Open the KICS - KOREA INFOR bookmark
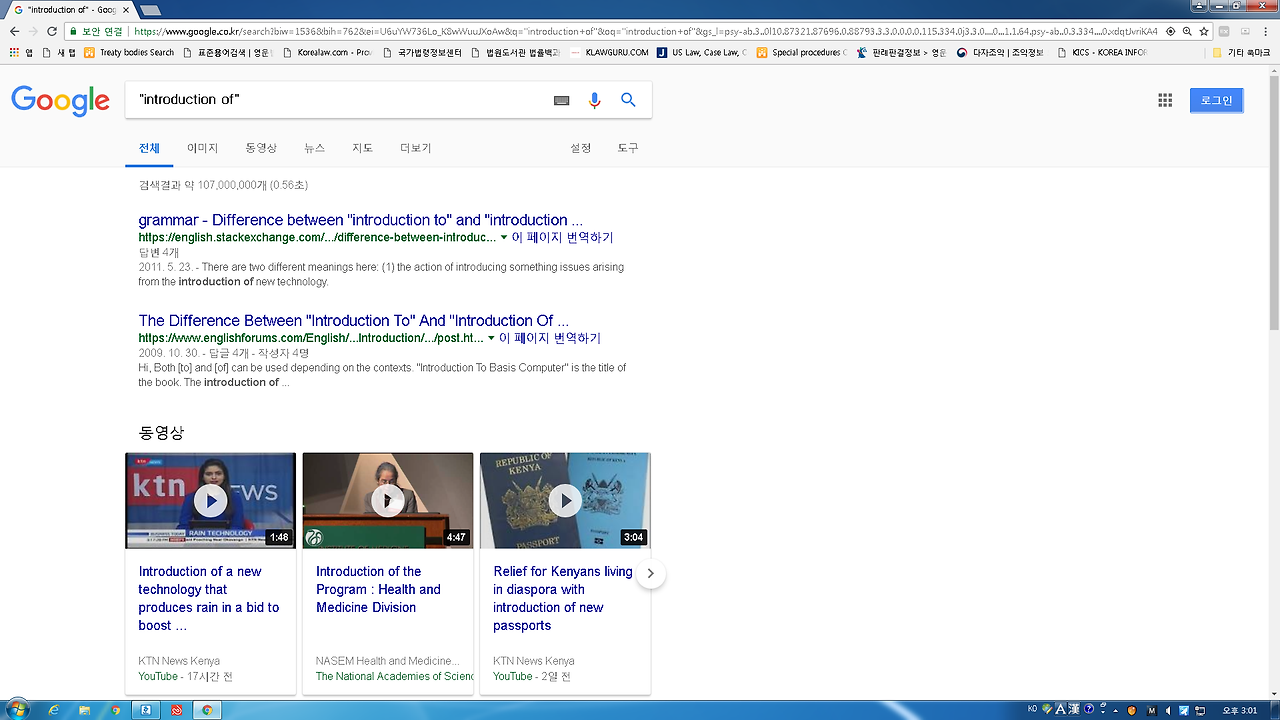The image size is (1280, 720). tap(1101, 52)
